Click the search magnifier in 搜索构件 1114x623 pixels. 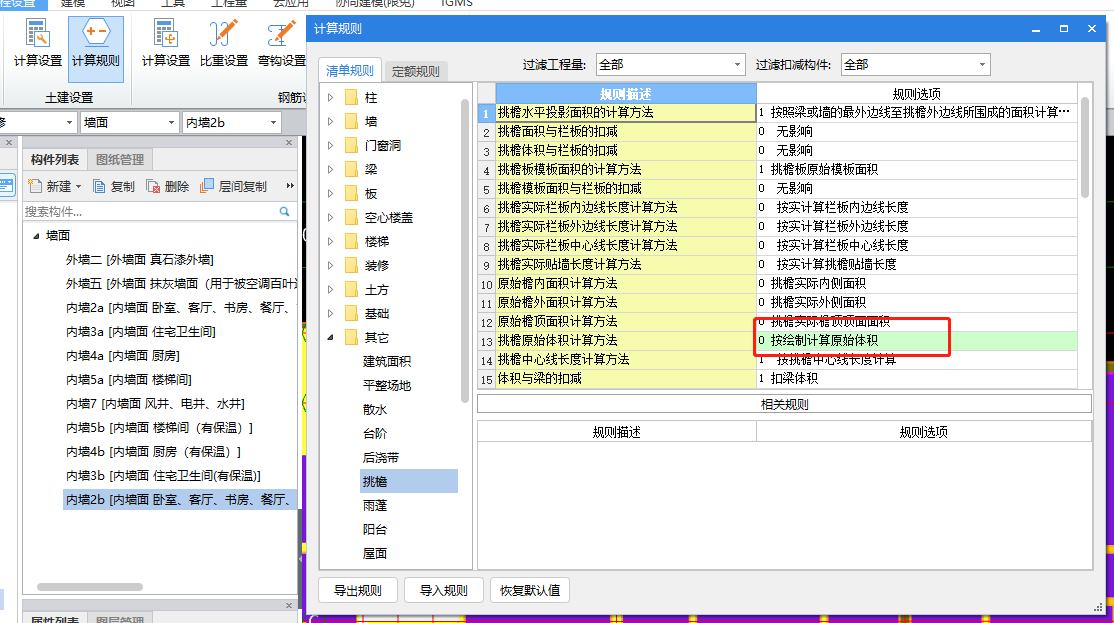click(x=284, y=212)
